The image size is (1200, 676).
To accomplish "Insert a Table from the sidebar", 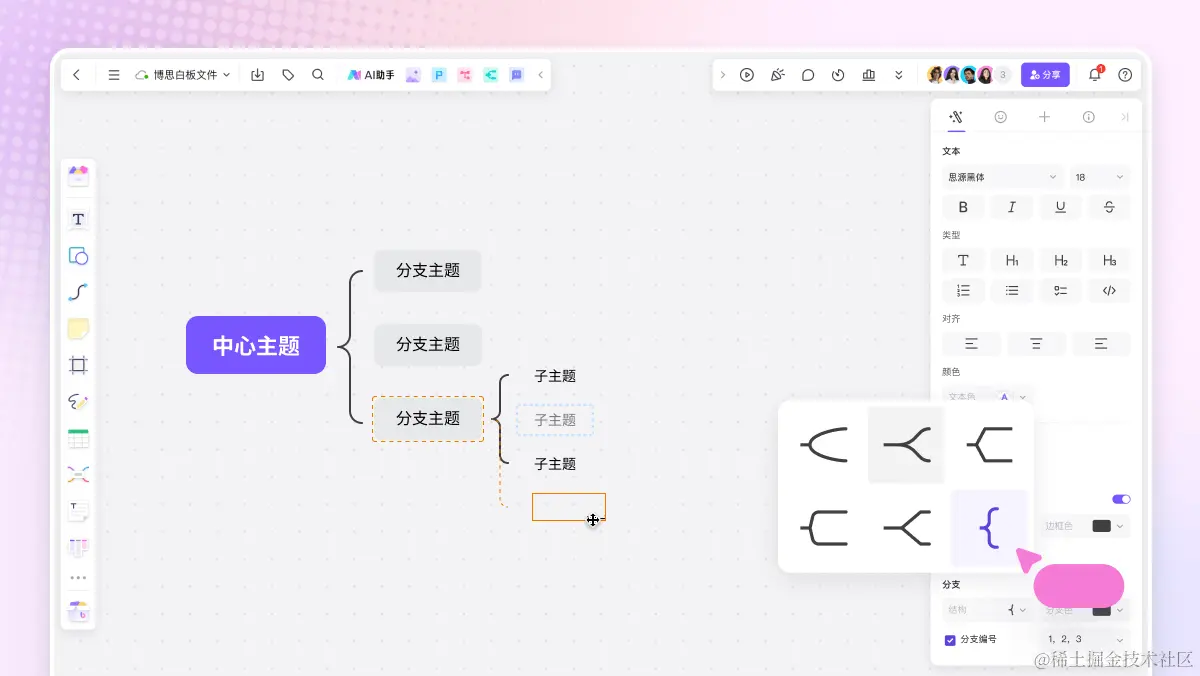I will pos(78,438).
